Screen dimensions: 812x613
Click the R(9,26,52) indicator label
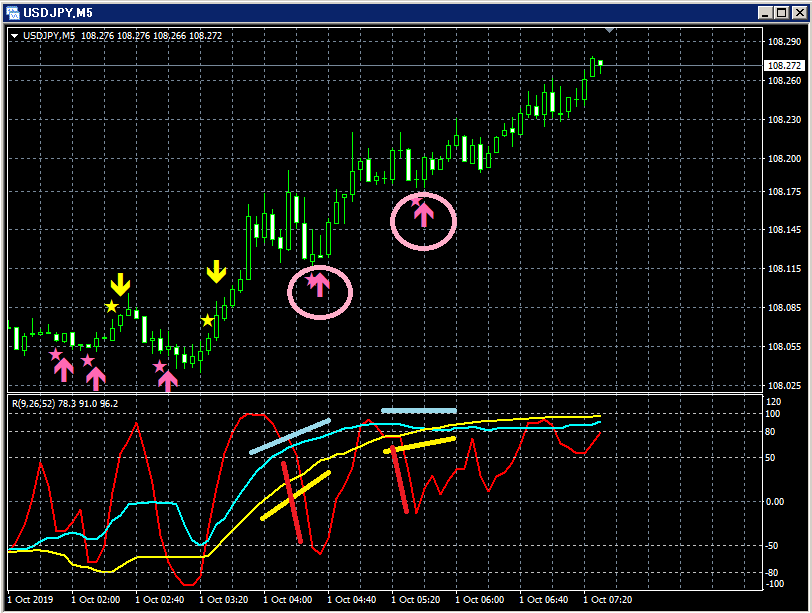[x=65, y=403]
